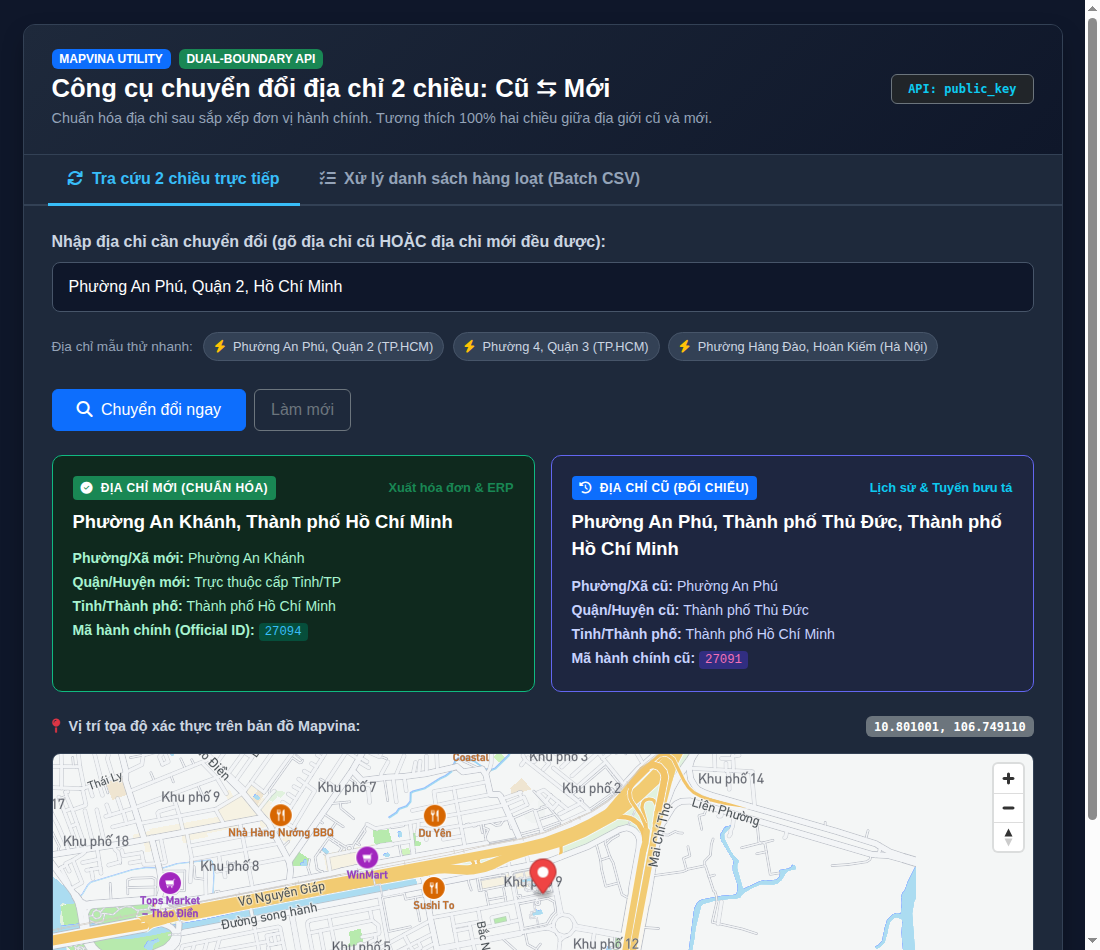Image resolution: width=1100 pixels, height=950 pixels.
Task: Pick sample address Phường 4, Quận 3
Action: coord(556,347)
